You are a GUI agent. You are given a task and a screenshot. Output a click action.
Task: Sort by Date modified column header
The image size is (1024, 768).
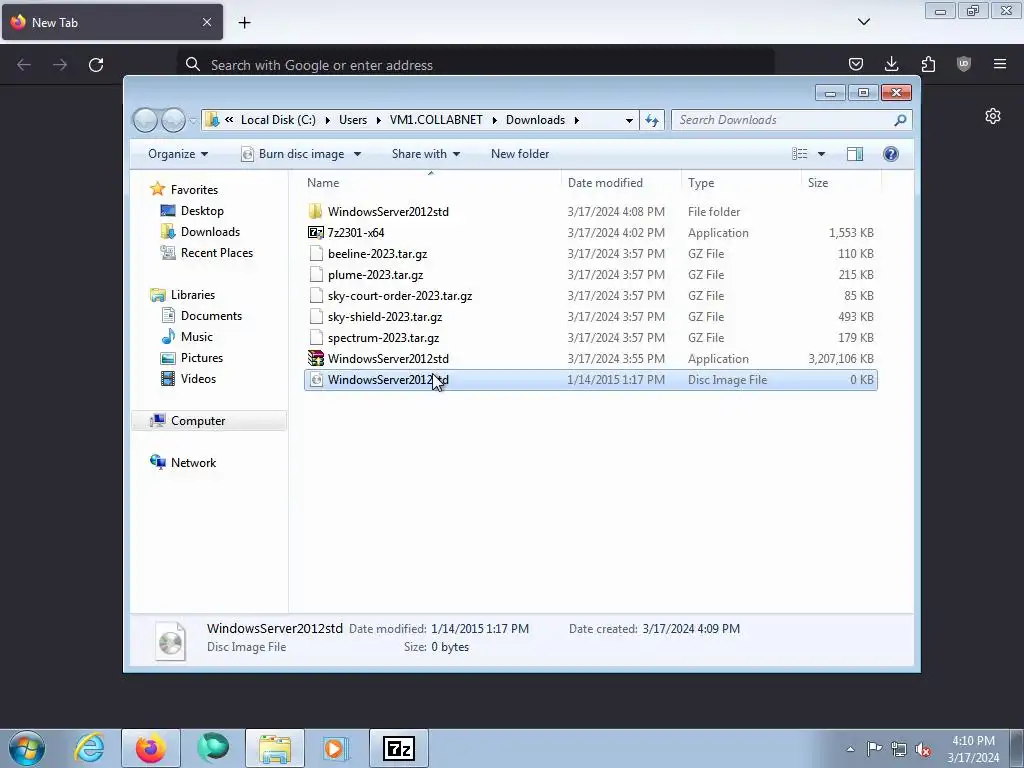click(x=621, y=183)
